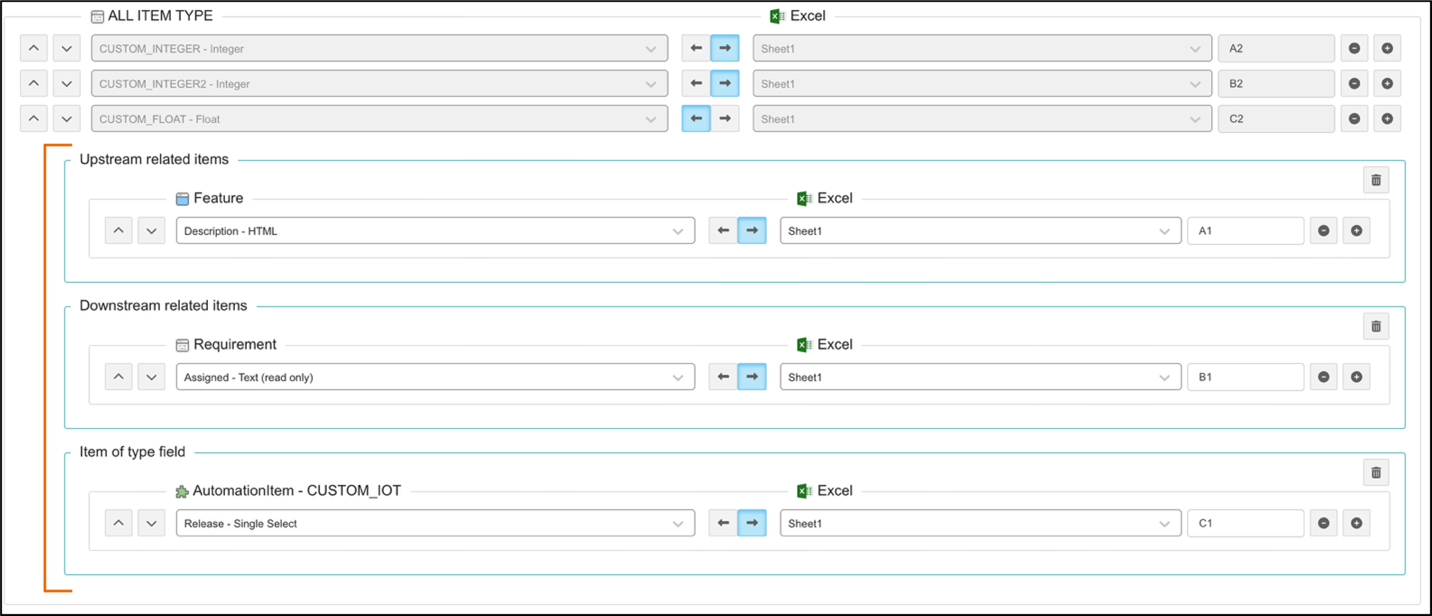Viewport: 1432px width, 616px height.
Task: Switch Release - Single Select to left arrow
Action: point(723,523)
